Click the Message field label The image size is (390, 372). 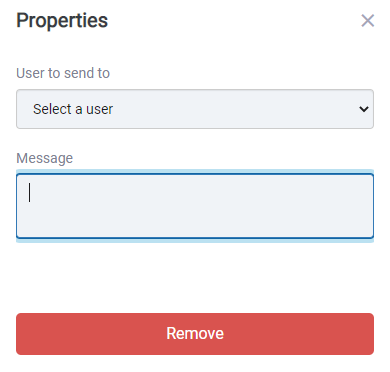[45, 158]
